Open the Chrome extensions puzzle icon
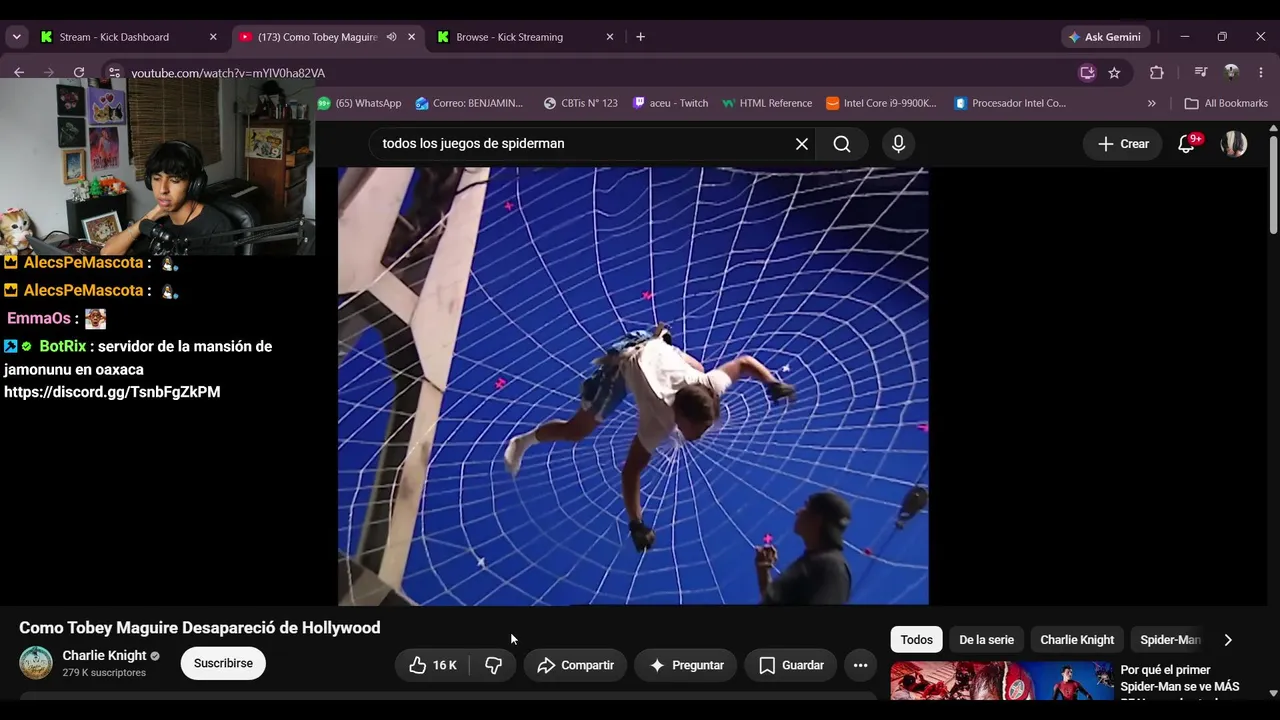1280x720 pixels. click(x=1157, y=73)
